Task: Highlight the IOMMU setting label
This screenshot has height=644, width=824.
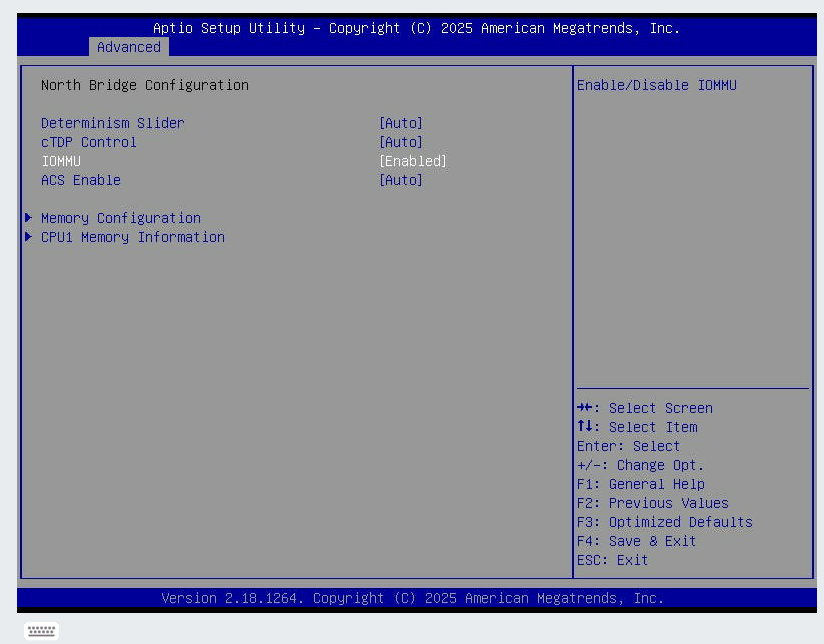Action: [61, 161]
